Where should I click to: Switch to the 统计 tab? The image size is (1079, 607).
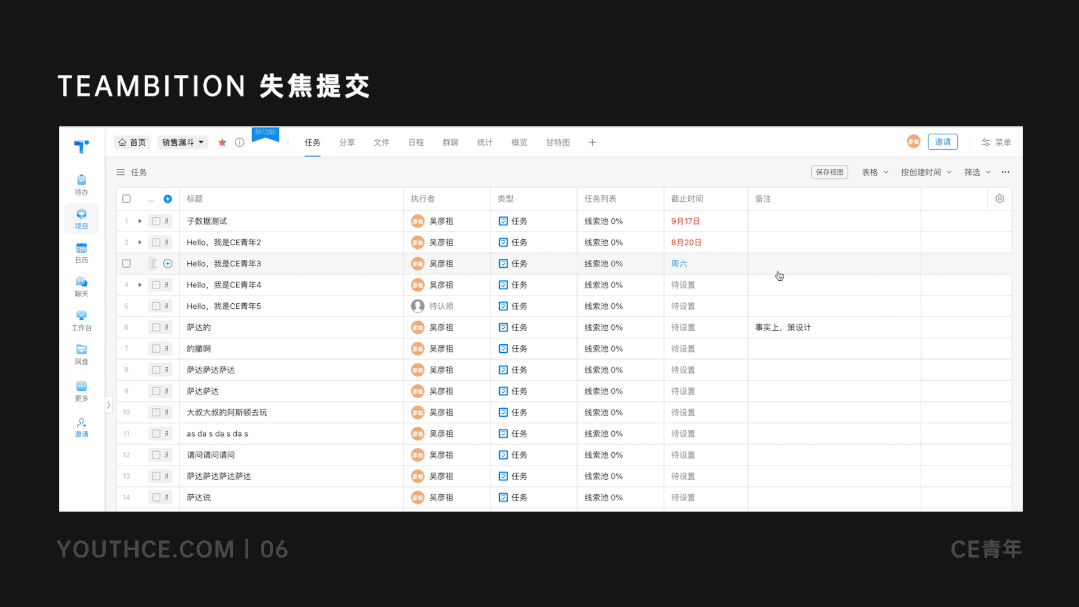point(484,142)
